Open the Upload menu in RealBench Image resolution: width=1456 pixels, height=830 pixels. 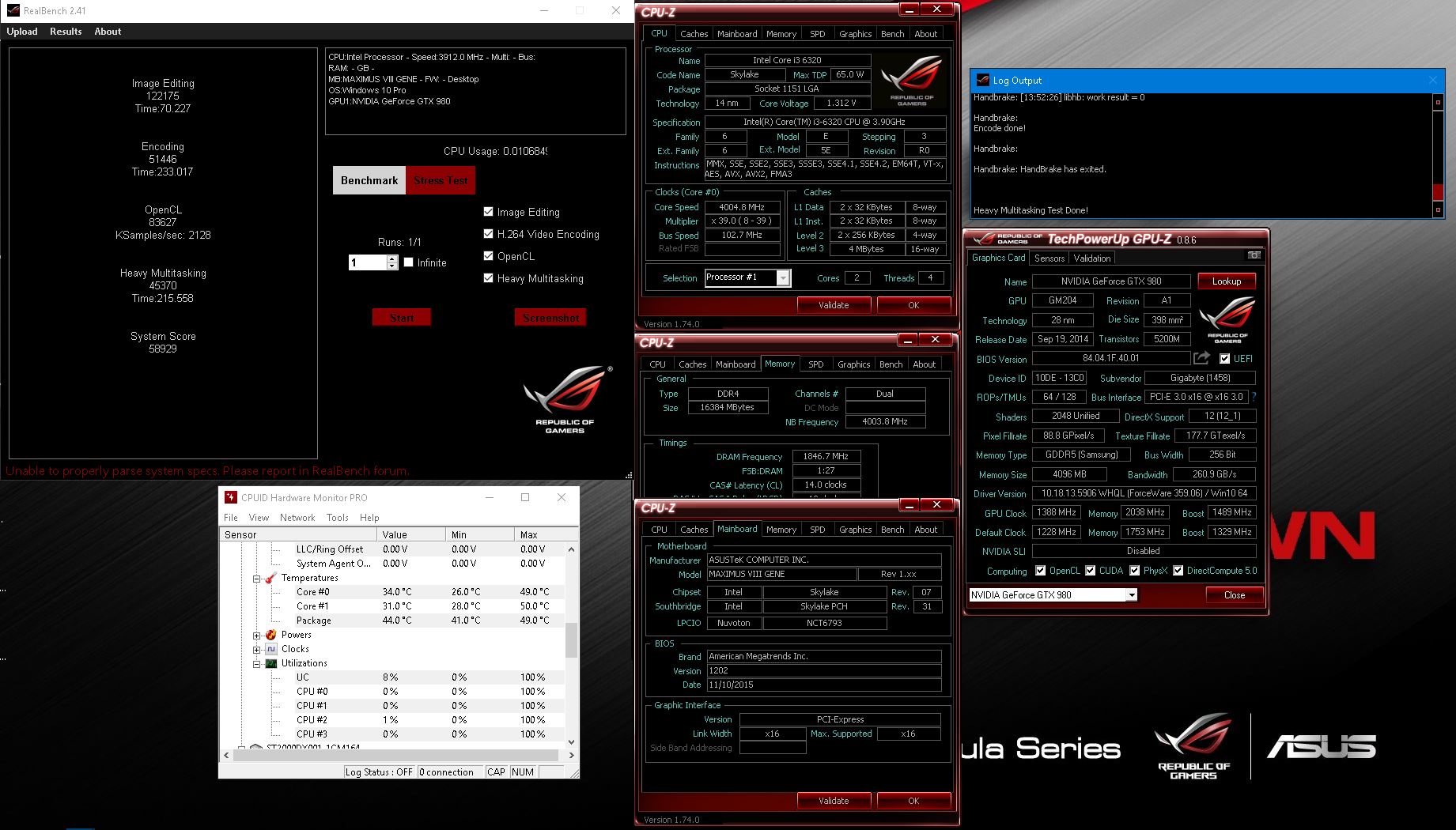pyautogui.click(x=22, y=32)
